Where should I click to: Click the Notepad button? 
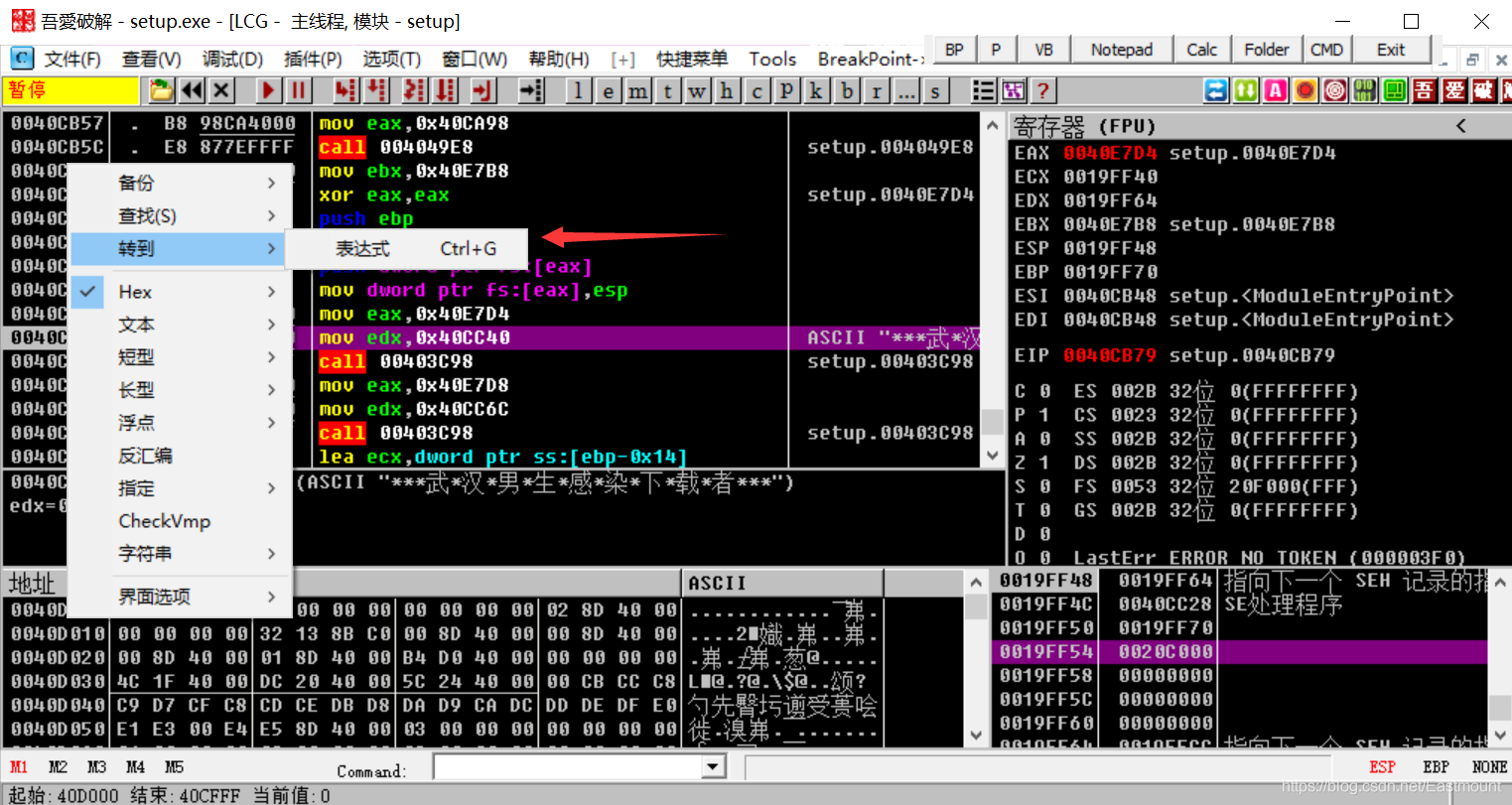[x=1122, y=50]
